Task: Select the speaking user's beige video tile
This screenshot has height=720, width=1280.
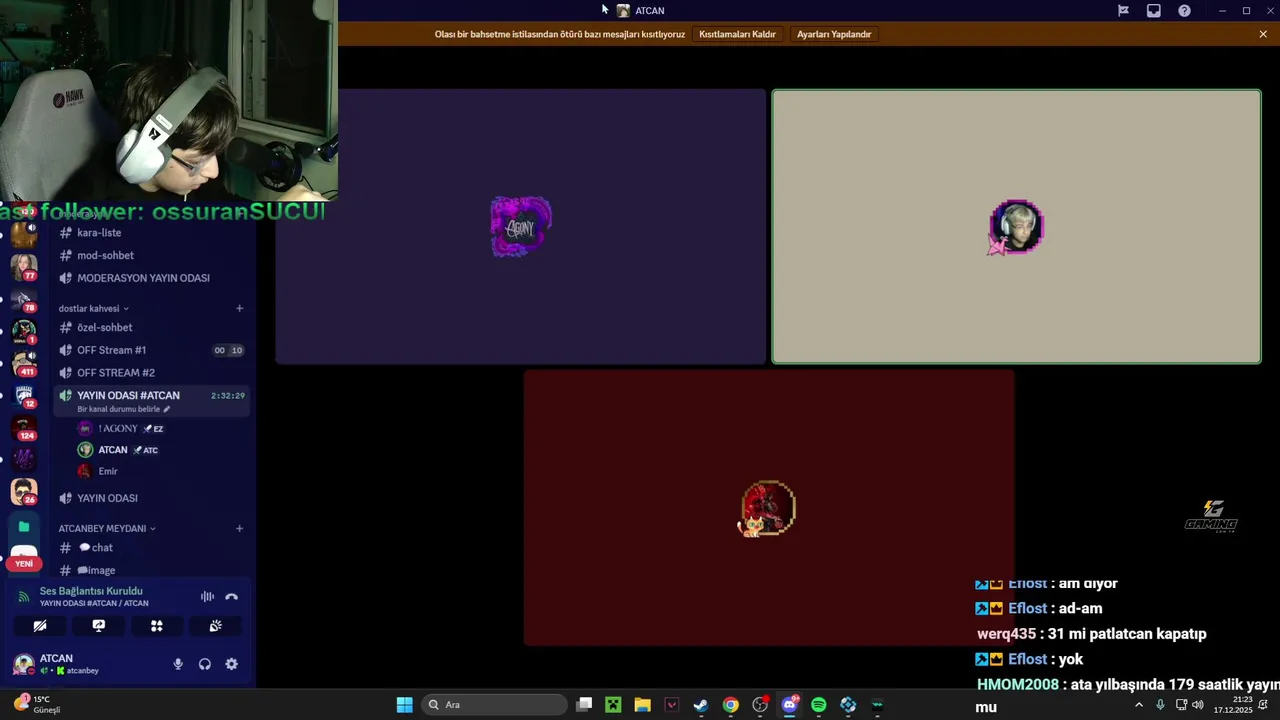Action: pos(1016,227)
